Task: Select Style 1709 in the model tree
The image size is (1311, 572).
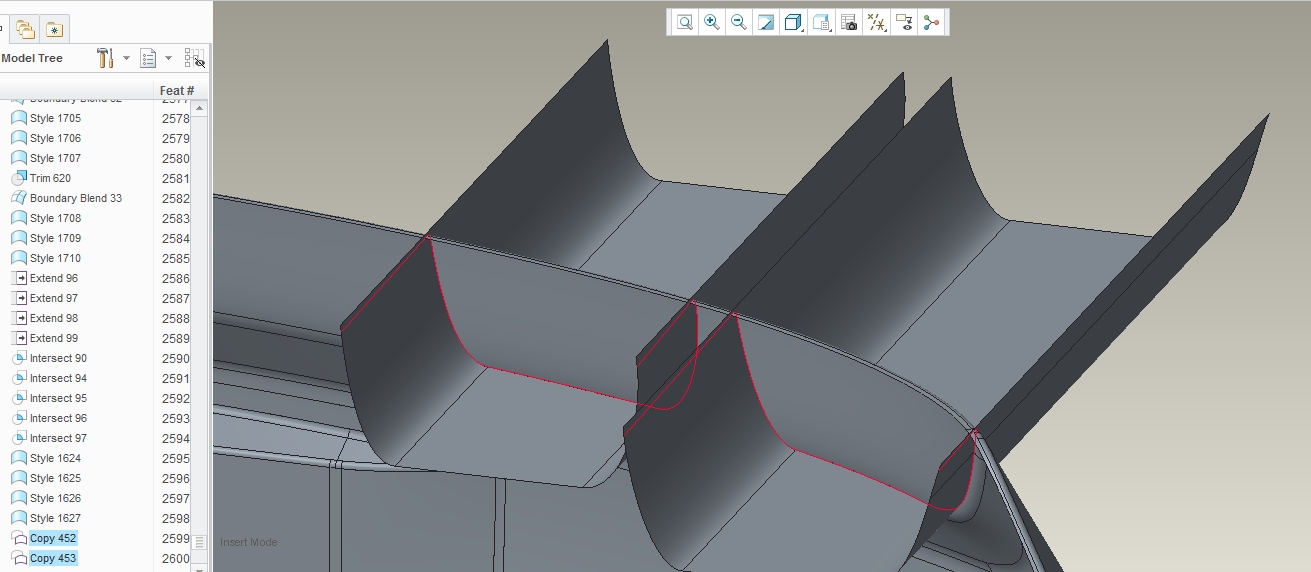Action: pos(55,238)
